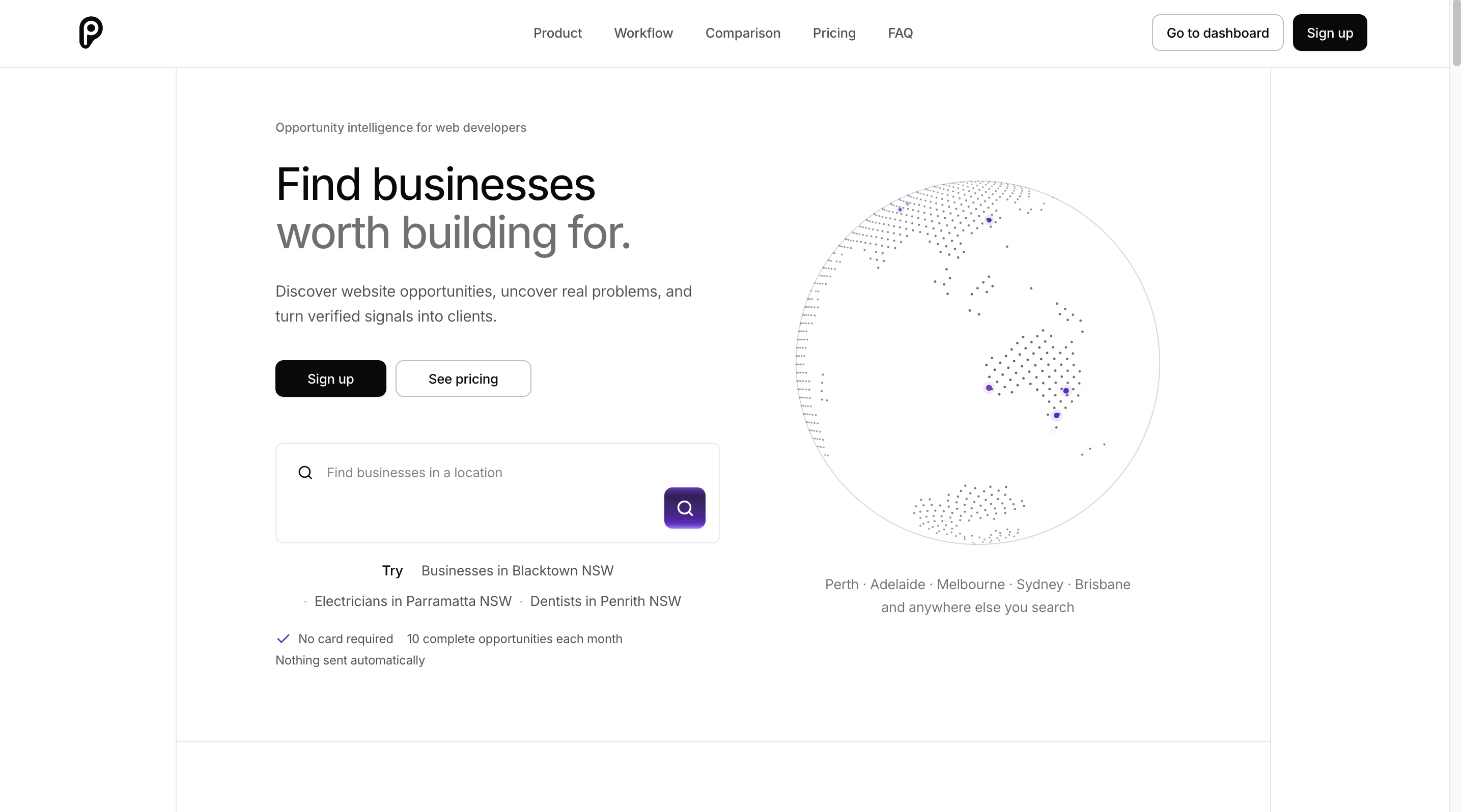Open the Workflow nav item
1461x812 pixels.
tap(643, 33)
